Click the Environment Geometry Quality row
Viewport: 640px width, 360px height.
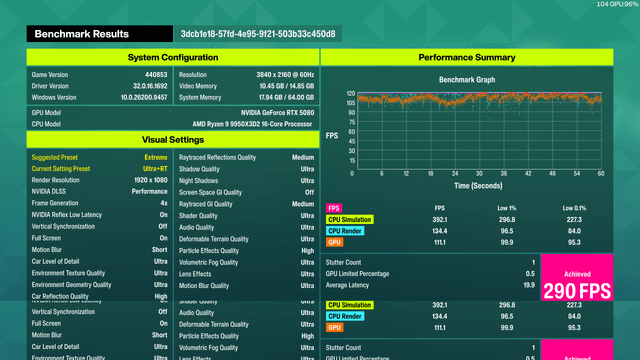pyautogui.click(x=99, y=285)
